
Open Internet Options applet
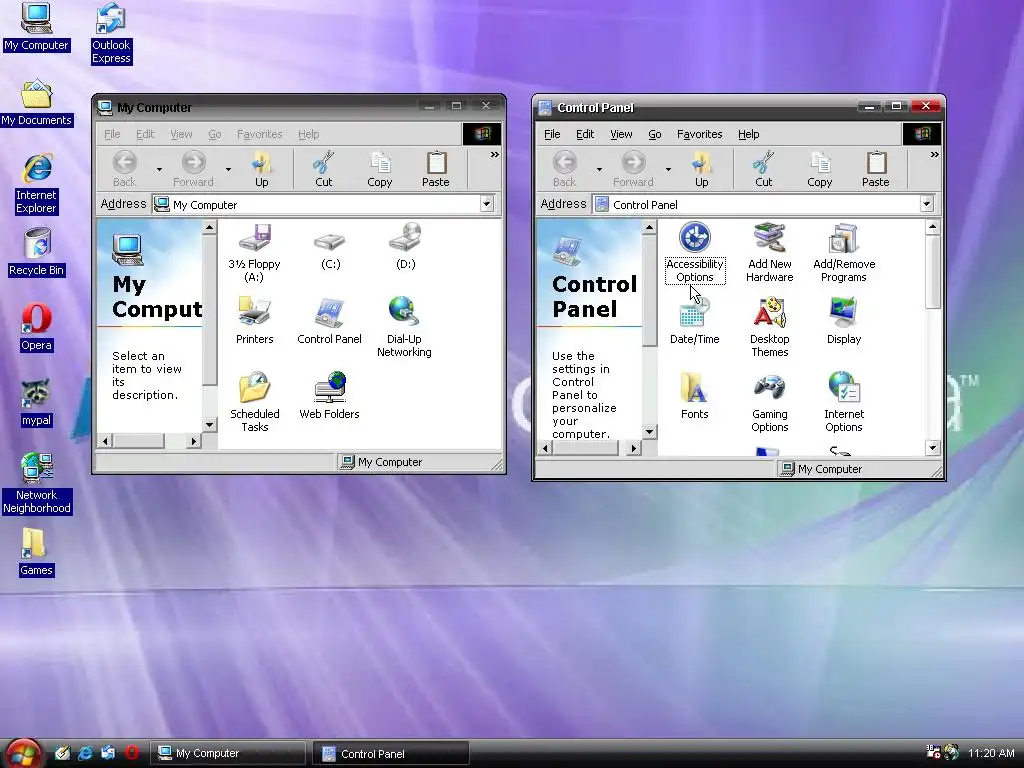pyautogui.click(x=844, y=403)
